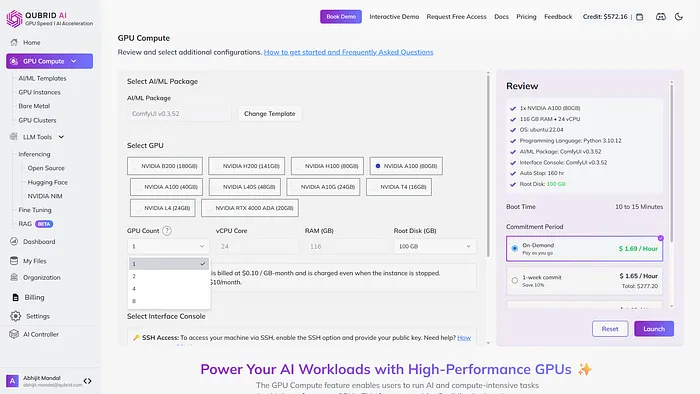Image resolution: width=700 pixels, height=394 pixels.
Task: Select NVIDIA B200 (180GB) GPU
Action: (x=165, y=166)
